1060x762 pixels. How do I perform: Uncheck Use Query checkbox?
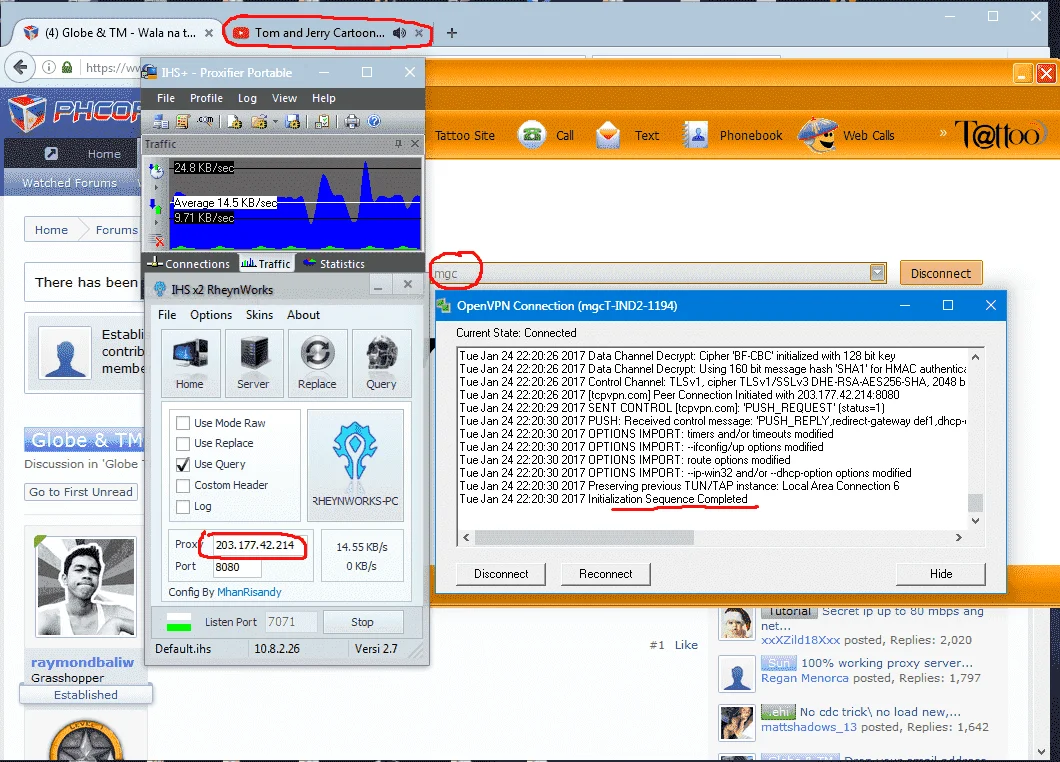pos(183,465)
